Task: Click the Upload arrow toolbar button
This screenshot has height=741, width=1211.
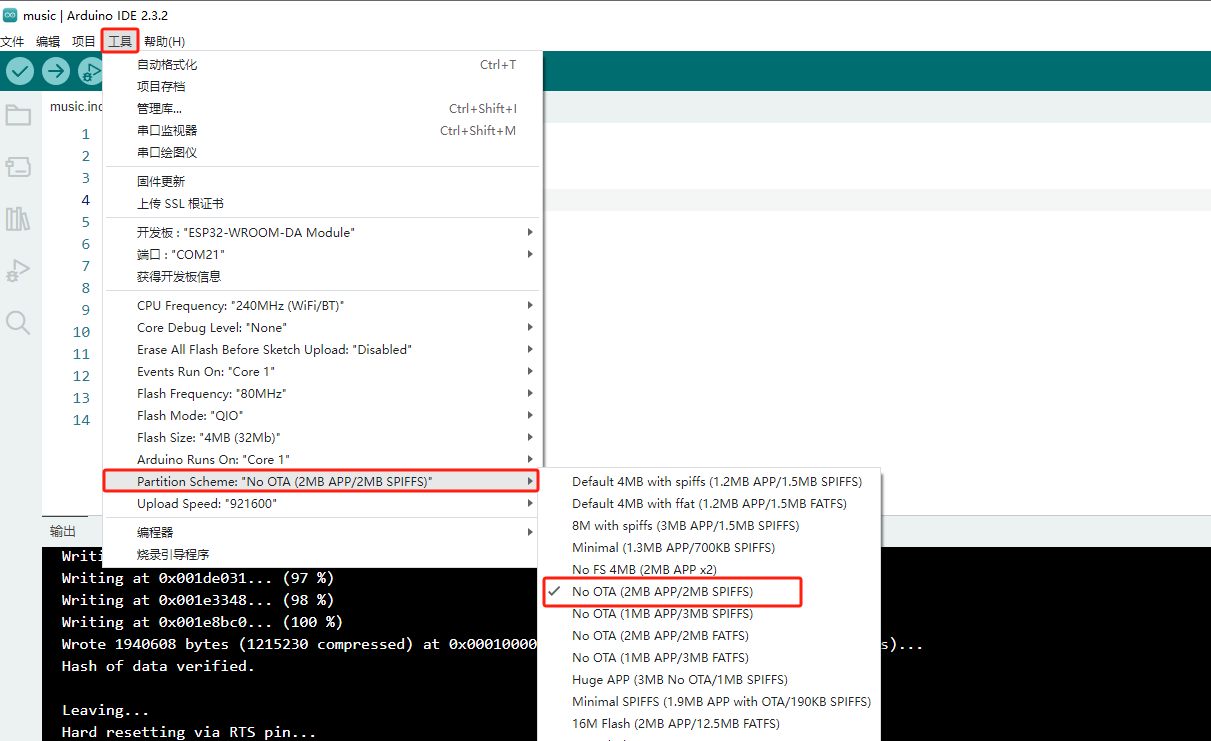Action: pos(56,71)
